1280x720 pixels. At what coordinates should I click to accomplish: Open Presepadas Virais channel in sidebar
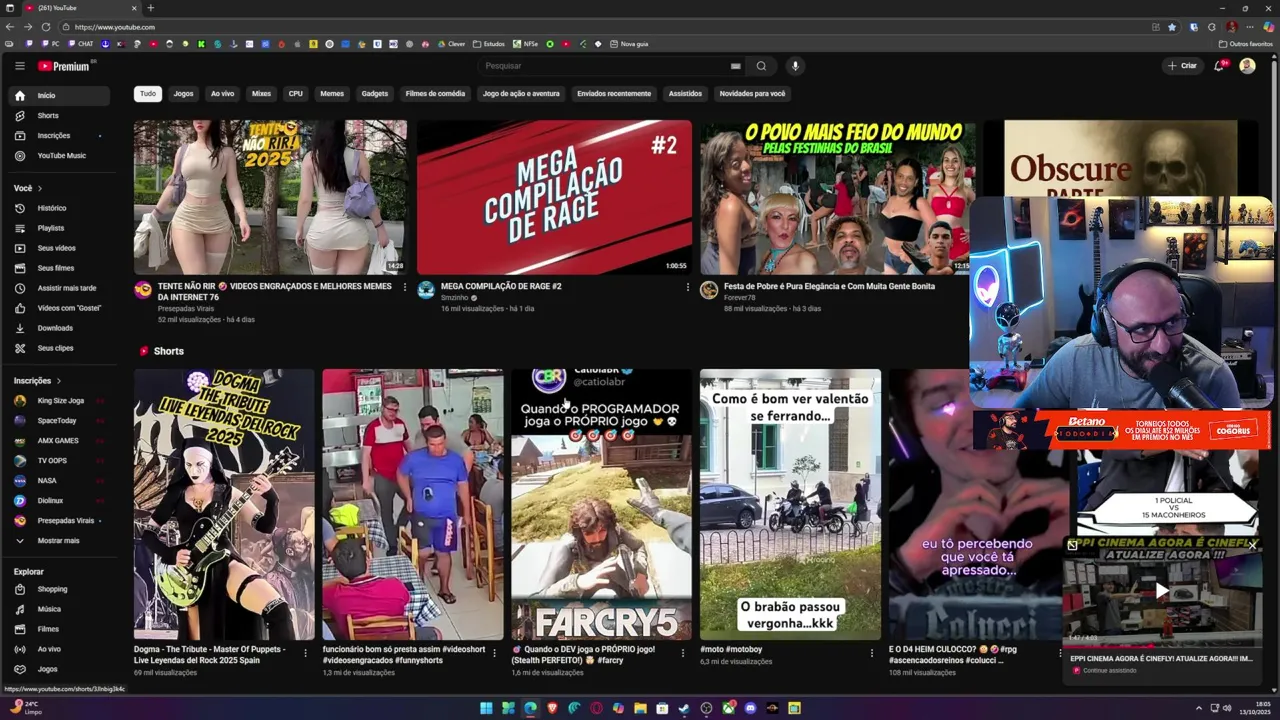coord(60,521)
